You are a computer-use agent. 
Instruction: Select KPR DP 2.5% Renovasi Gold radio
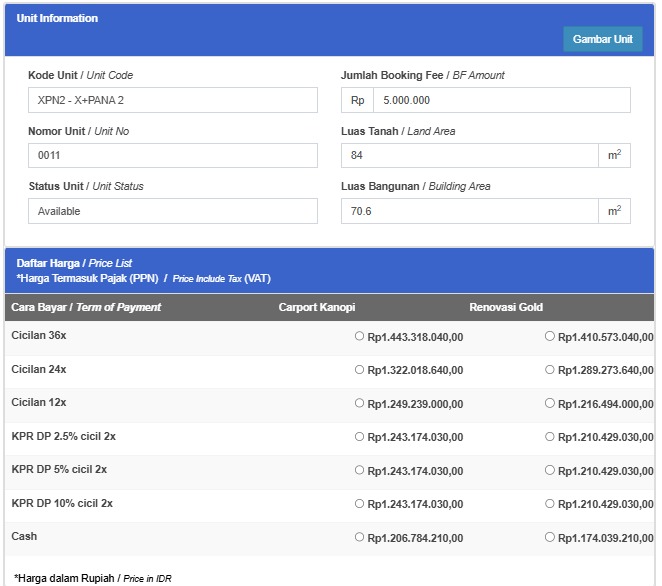[549, 436]
